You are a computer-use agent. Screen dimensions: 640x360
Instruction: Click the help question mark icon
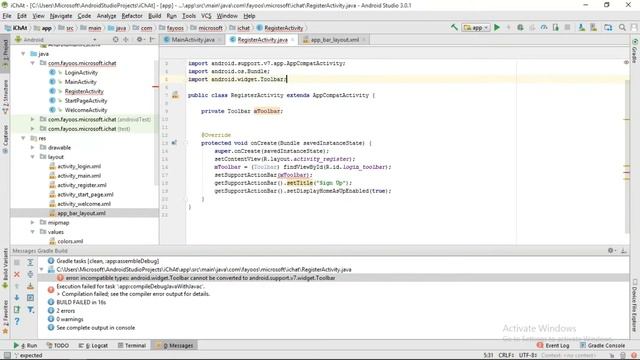(x=17, y=321)
